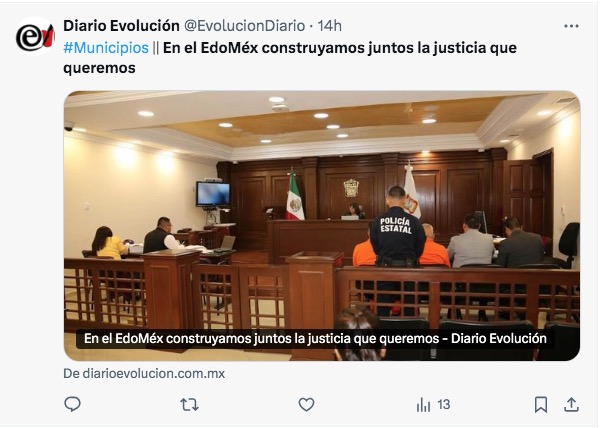Click the reply speech bubble icon
This screenshot has width=600, height=428.
pyautogui.click(x=72, y=404)
